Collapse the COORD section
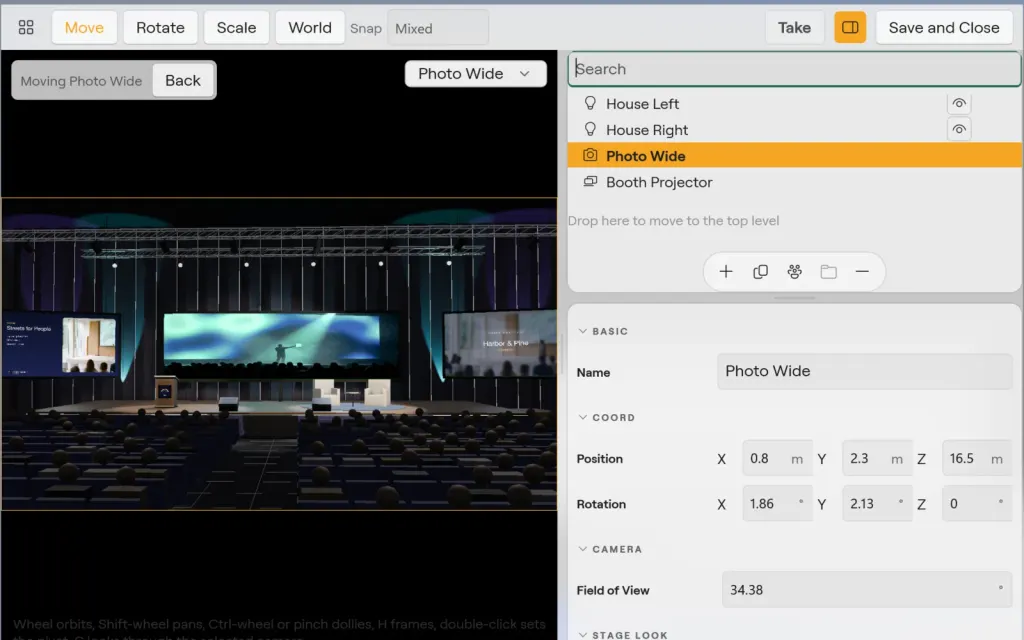 click(x=606, y=417)
